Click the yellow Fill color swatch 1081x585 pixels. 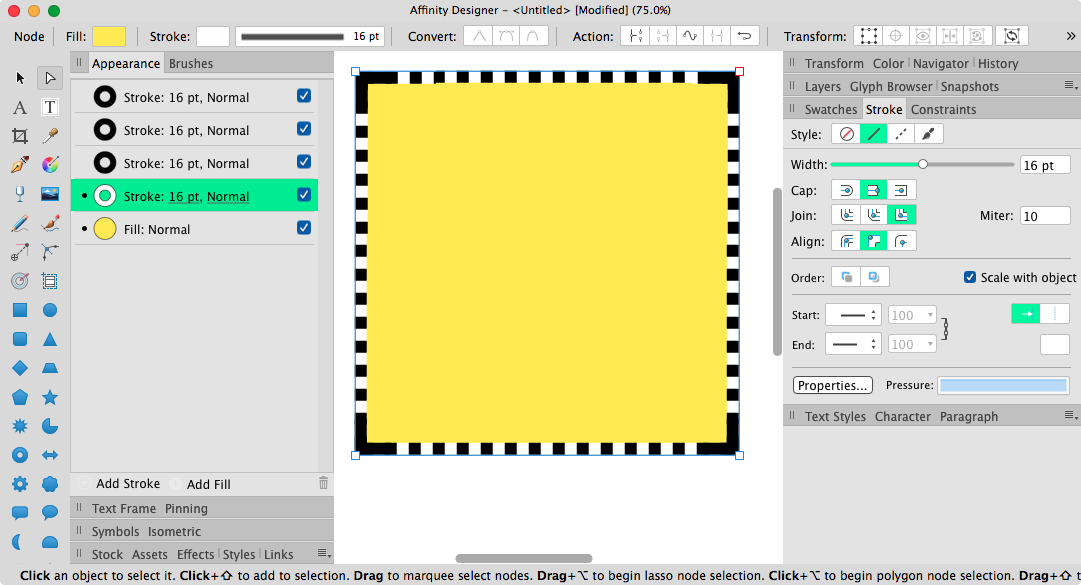(x=108, y=36)
